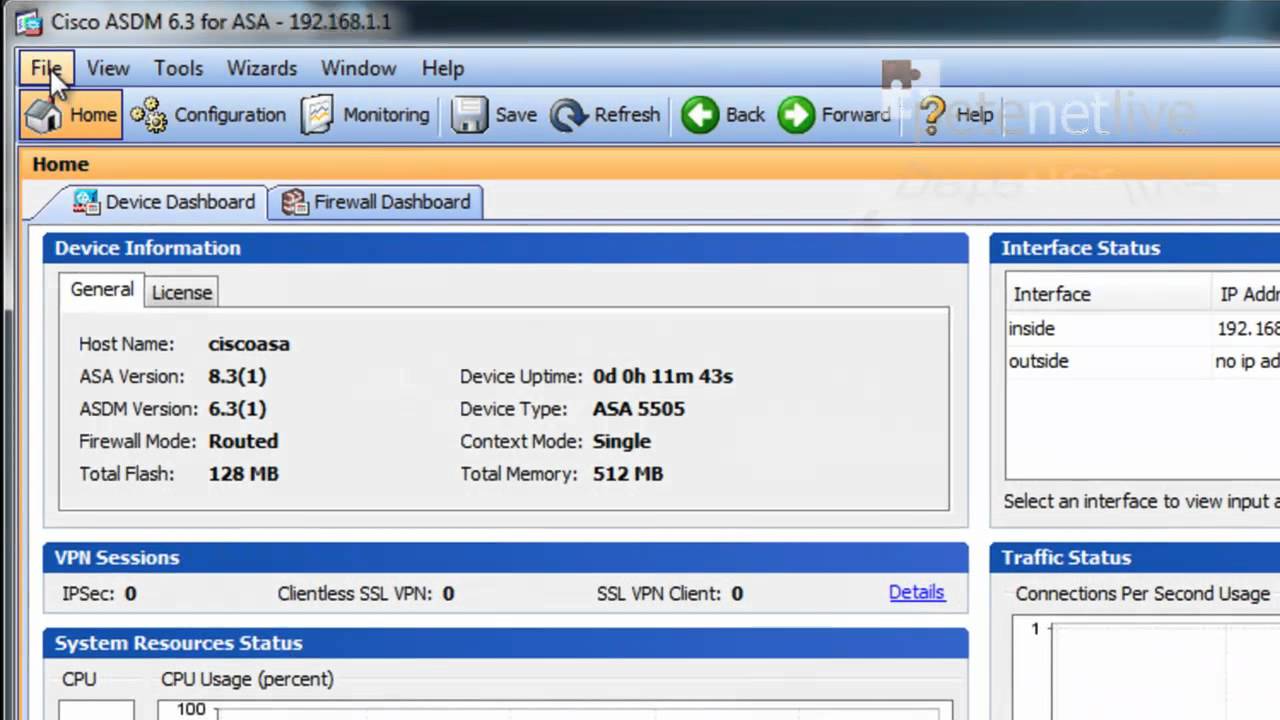Select the outside interface row

1142,361
